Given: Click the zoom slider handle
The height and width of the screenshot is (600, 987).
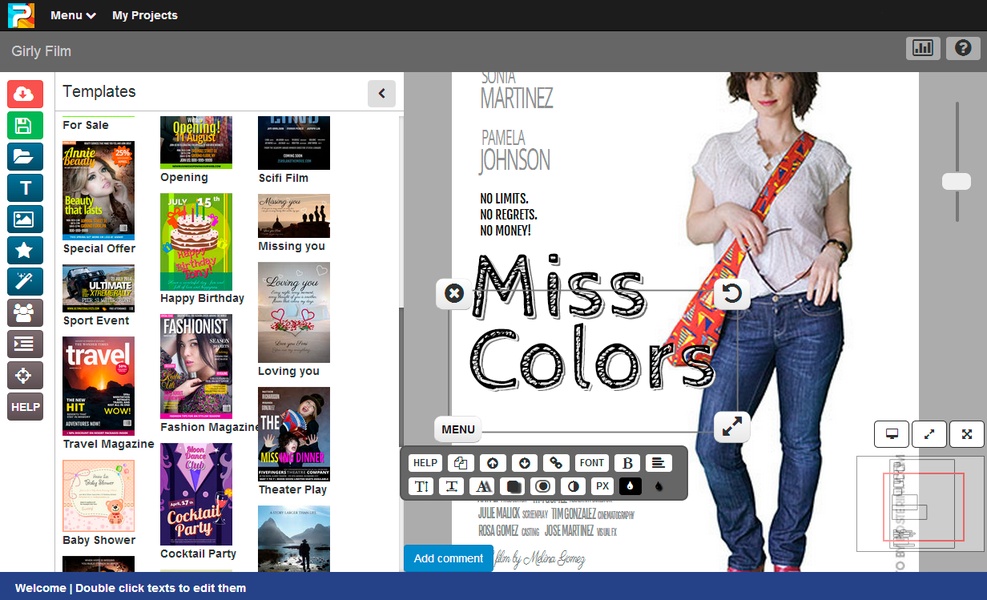Looking at the screenshot, I should 956,181.
